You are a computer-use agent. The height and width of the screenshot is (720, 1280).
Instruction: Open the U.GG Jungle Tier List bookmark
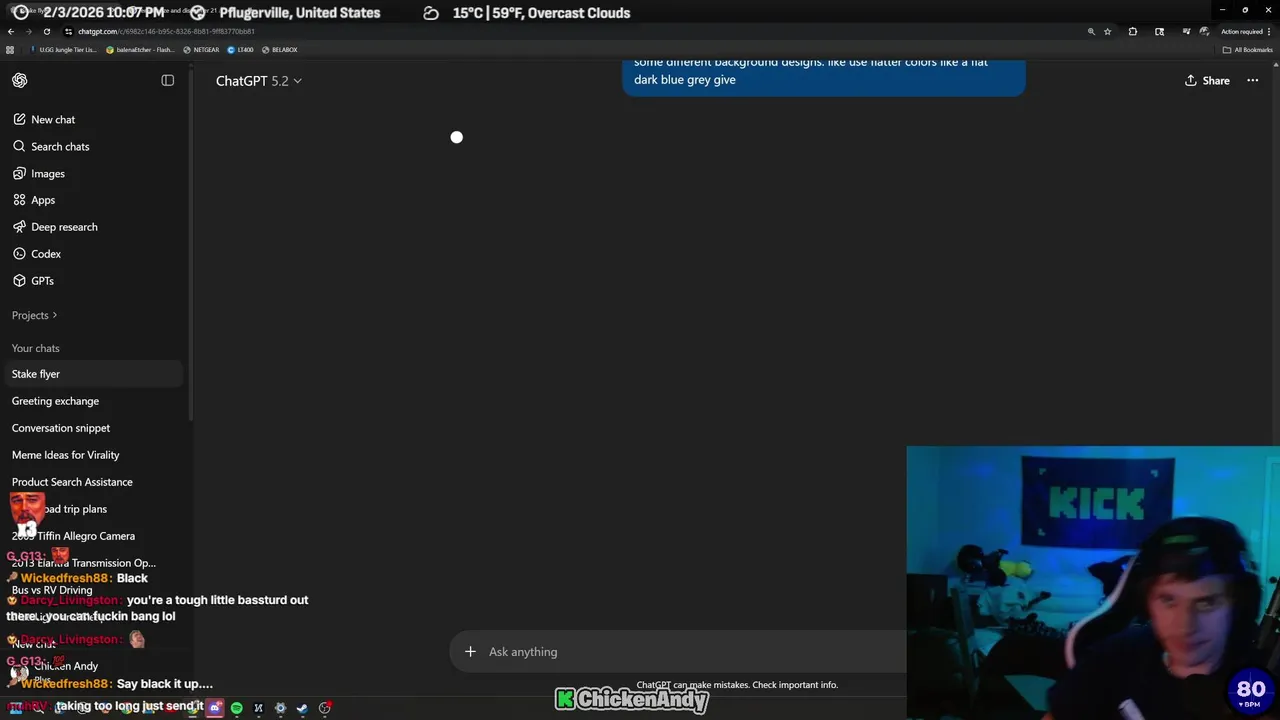coord(63,49)
